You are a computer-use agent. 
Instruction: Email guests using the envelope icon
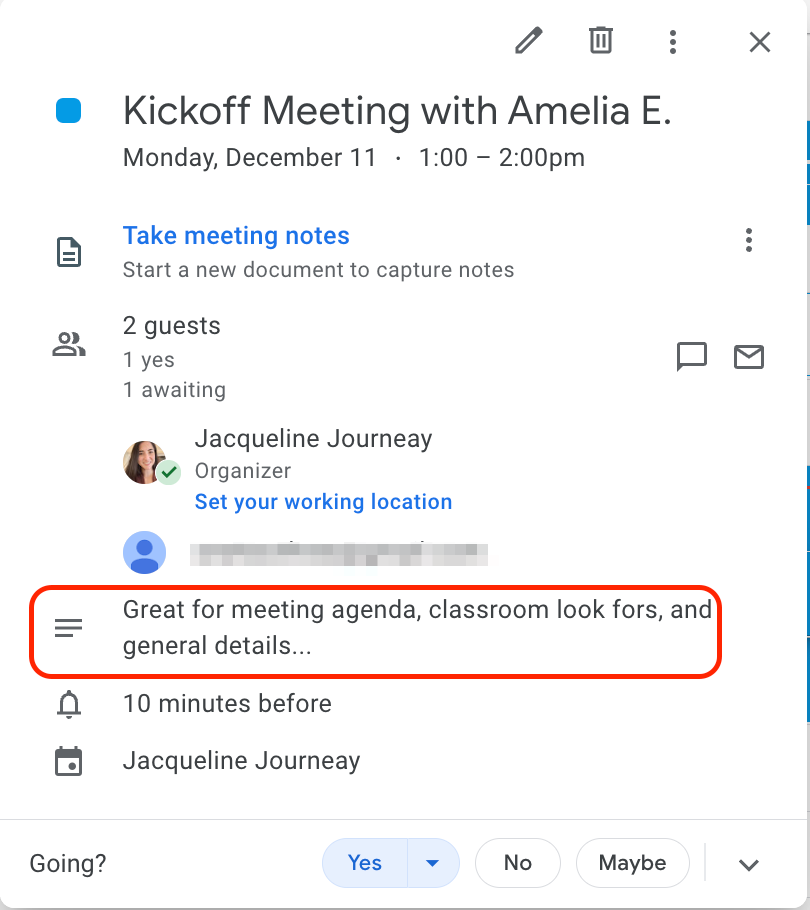coord(749,357)
